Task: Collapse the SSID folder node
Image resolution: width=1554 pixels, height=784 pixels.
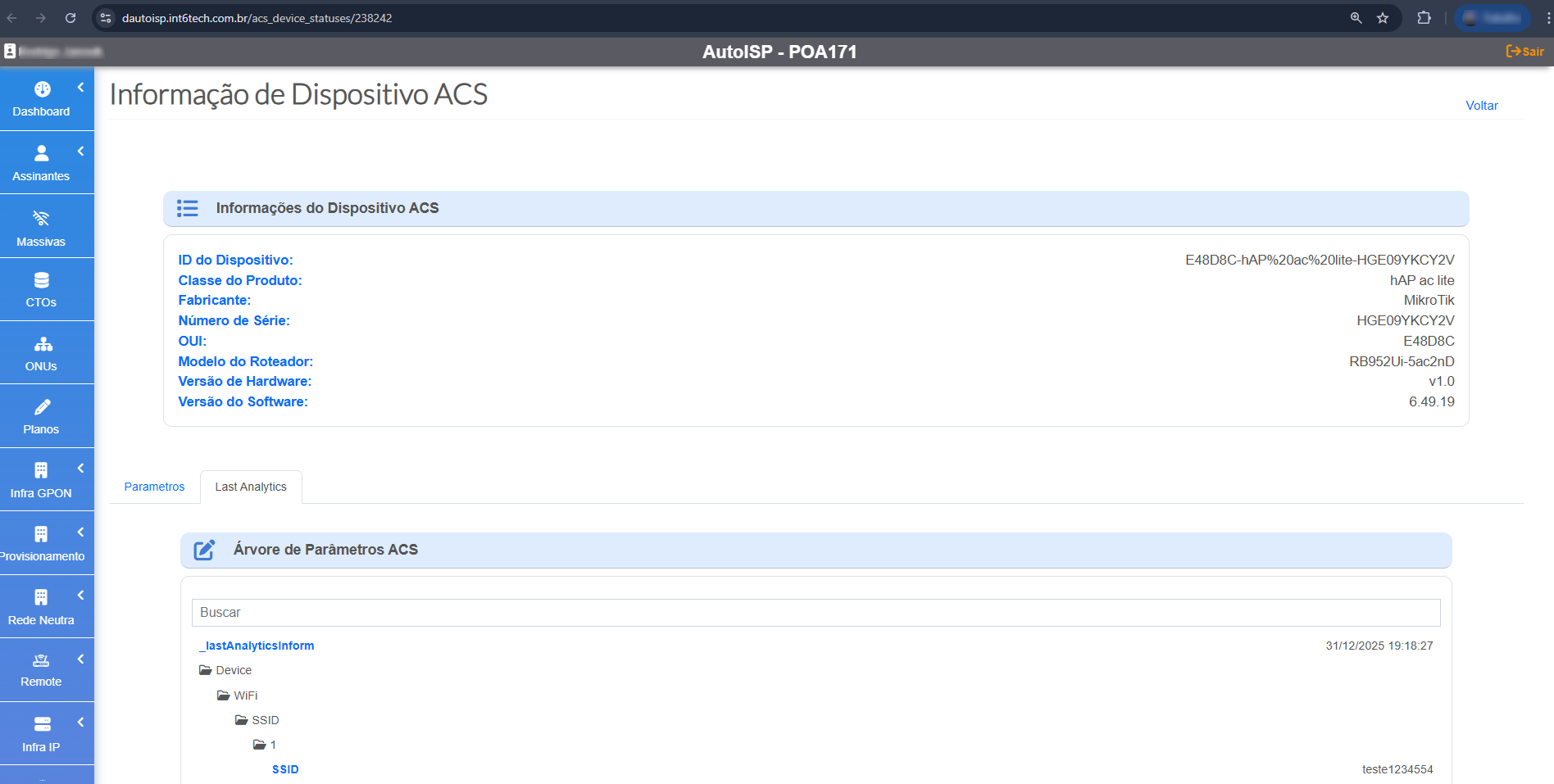Action: (x=241, y=720)
